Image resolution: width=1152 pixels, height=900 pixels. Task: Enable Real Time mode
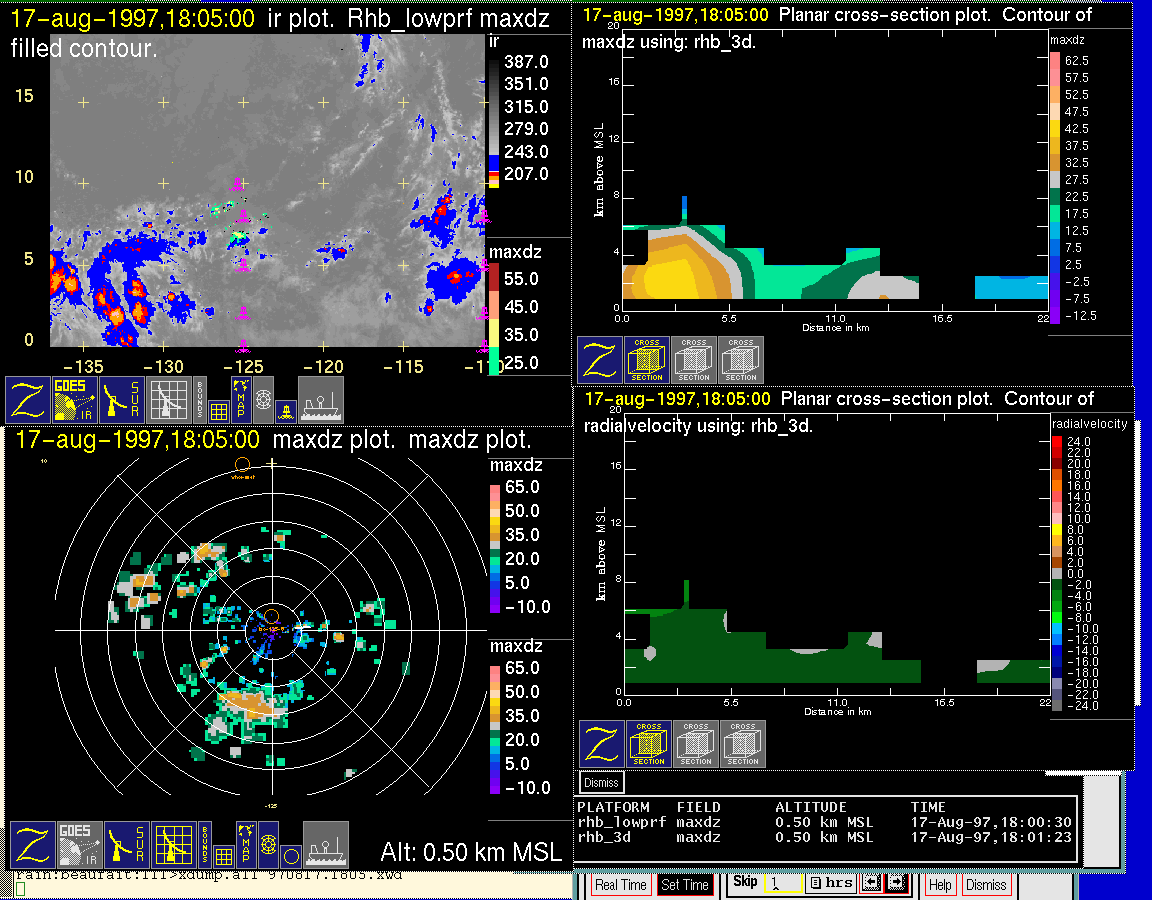pos(621,885)
